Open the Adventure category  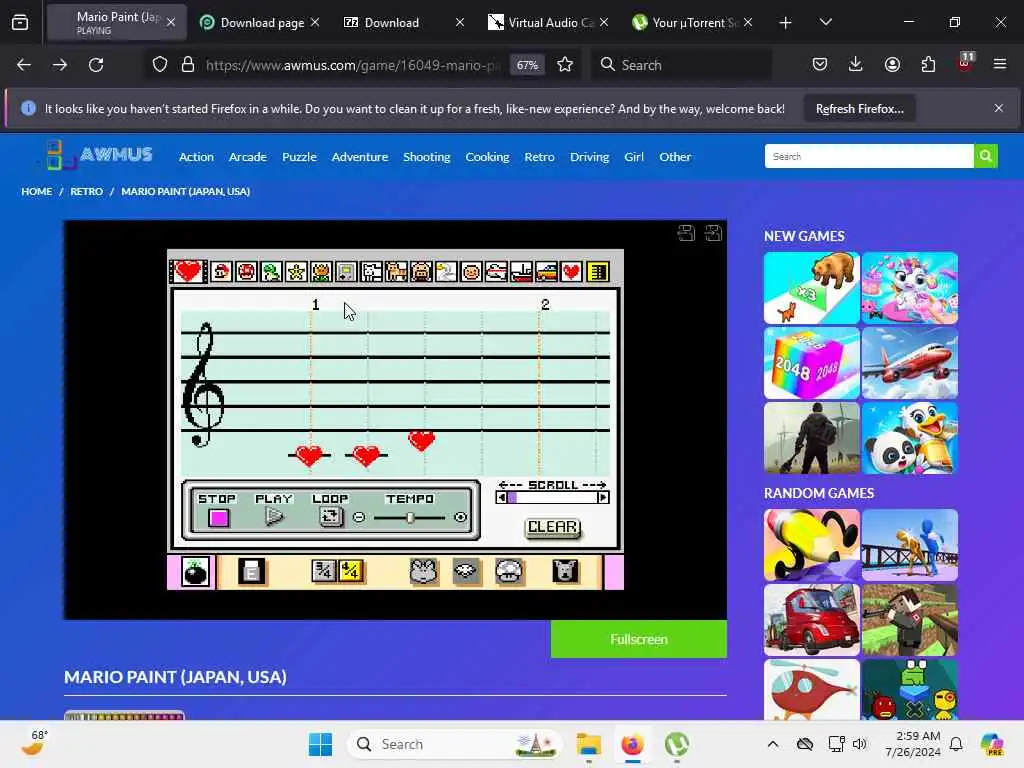pos(360,157)
